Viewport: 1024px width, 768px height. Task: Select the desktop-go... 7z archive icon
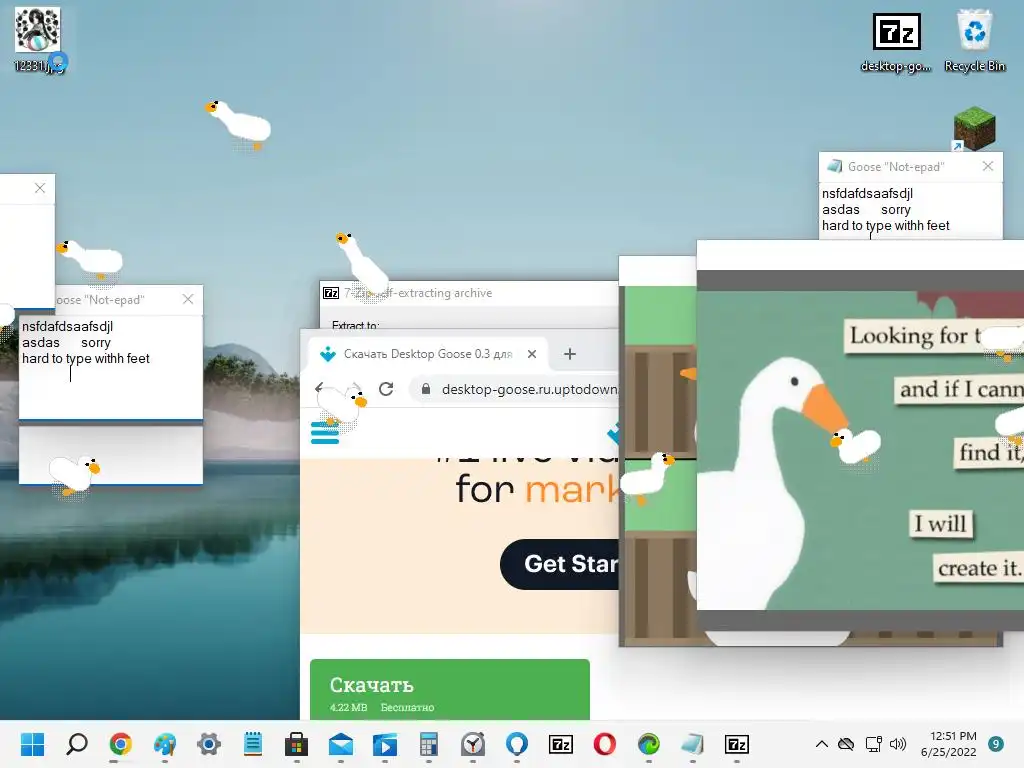pos(897,42)
